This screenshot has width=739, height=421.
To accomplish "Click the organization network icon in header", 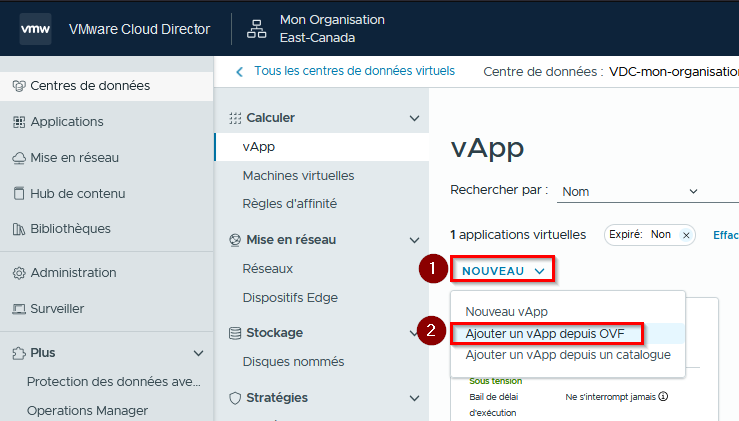I will (x=256, y=29).
